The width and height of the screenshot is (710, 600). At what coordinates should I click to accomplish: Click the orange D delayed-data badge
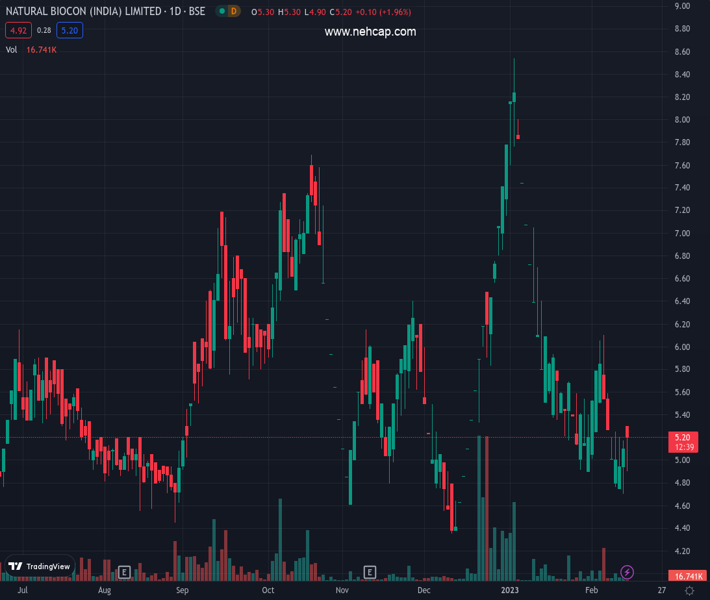click(233, 11)
